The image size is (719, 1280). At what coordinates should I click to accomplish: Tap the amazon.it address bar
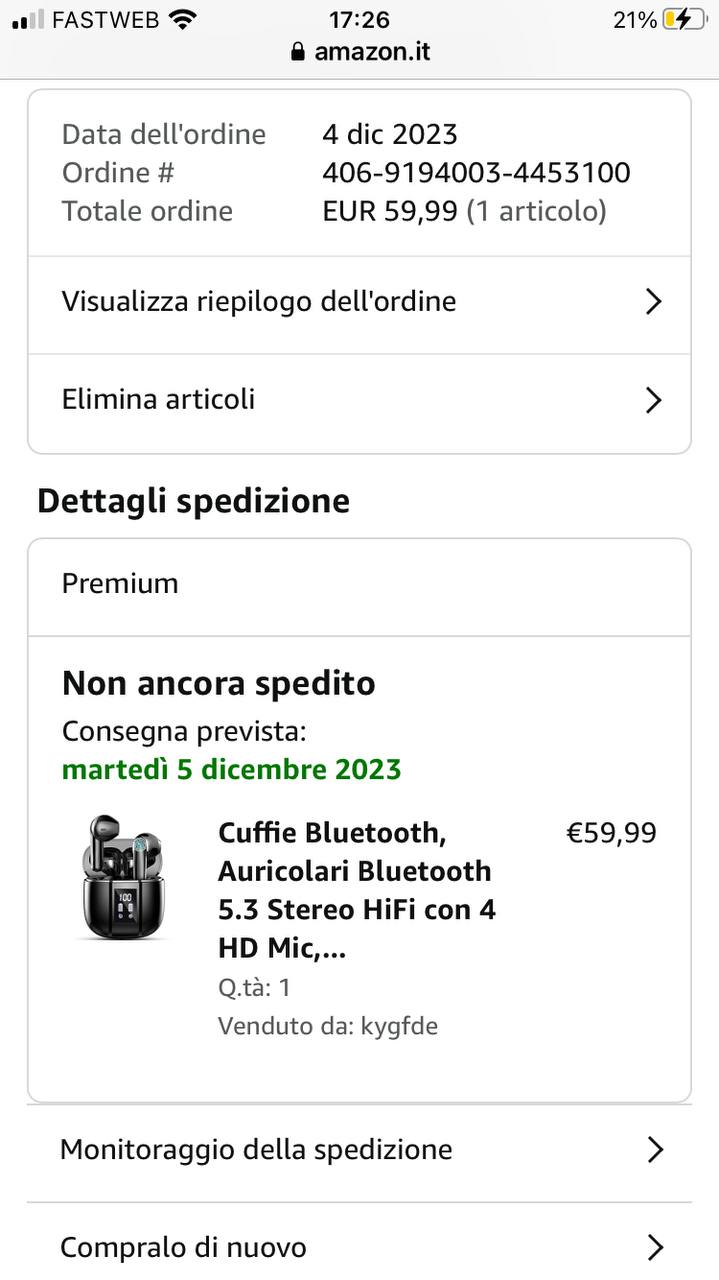[x=371, y=52]
